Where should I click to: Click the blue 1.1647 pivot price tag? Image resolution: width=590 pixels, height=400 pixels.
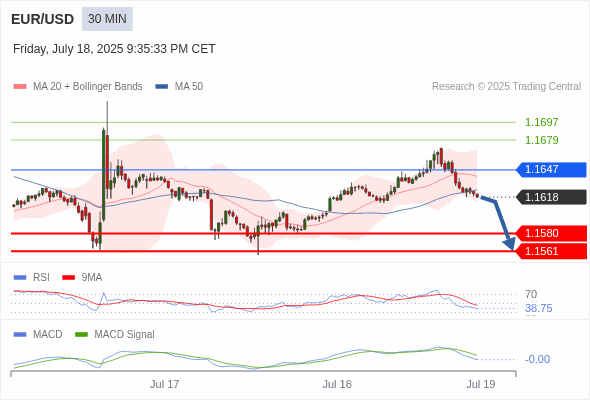point(551,170)
